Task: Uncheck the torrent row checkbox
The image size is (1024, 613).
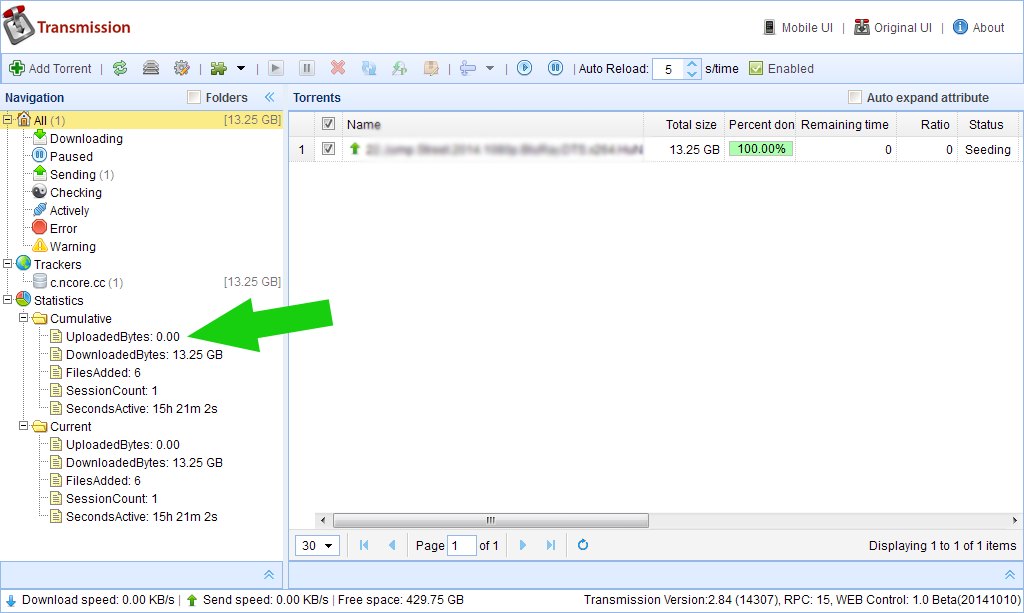Action: [x=329, y=149]
